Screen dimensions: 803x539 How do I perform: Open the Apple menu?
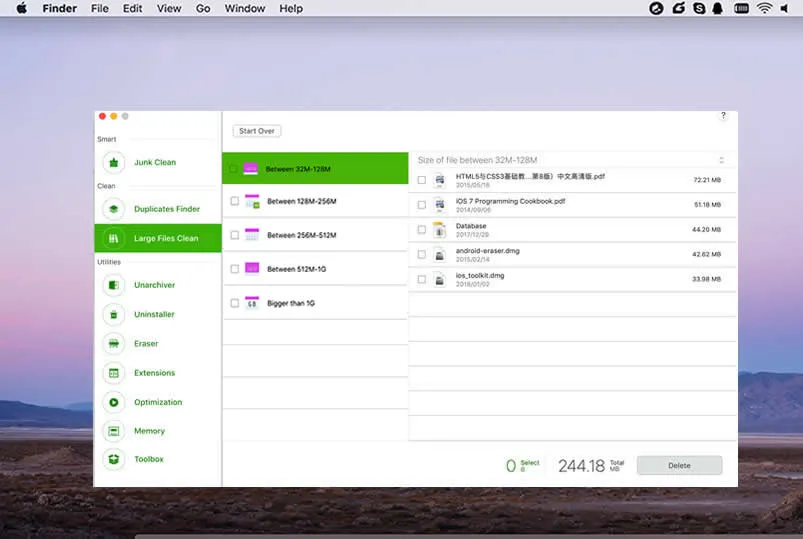(21, 9)
